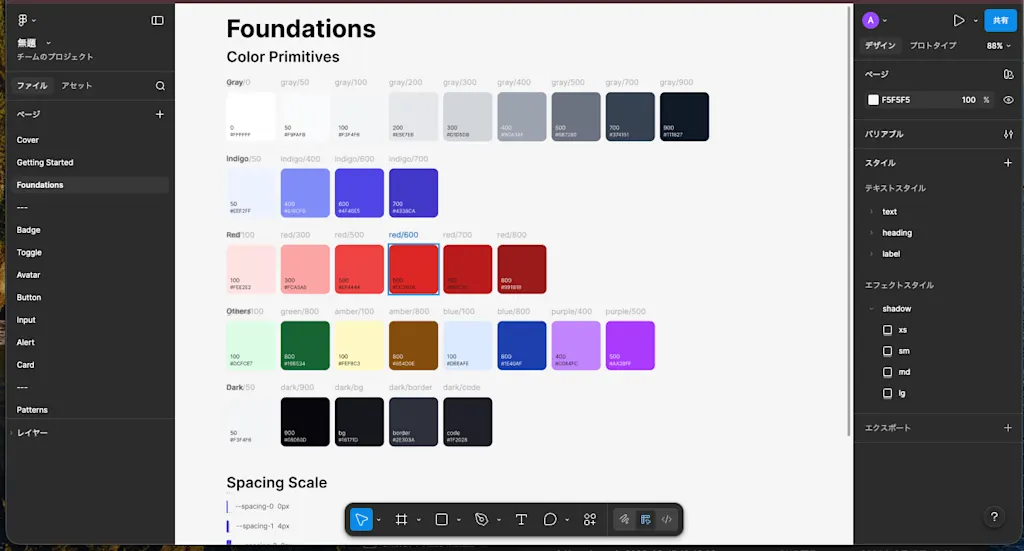Add export setting with plus icon
Viewport: 1024px width, 551px height.
coord(1008,428)
